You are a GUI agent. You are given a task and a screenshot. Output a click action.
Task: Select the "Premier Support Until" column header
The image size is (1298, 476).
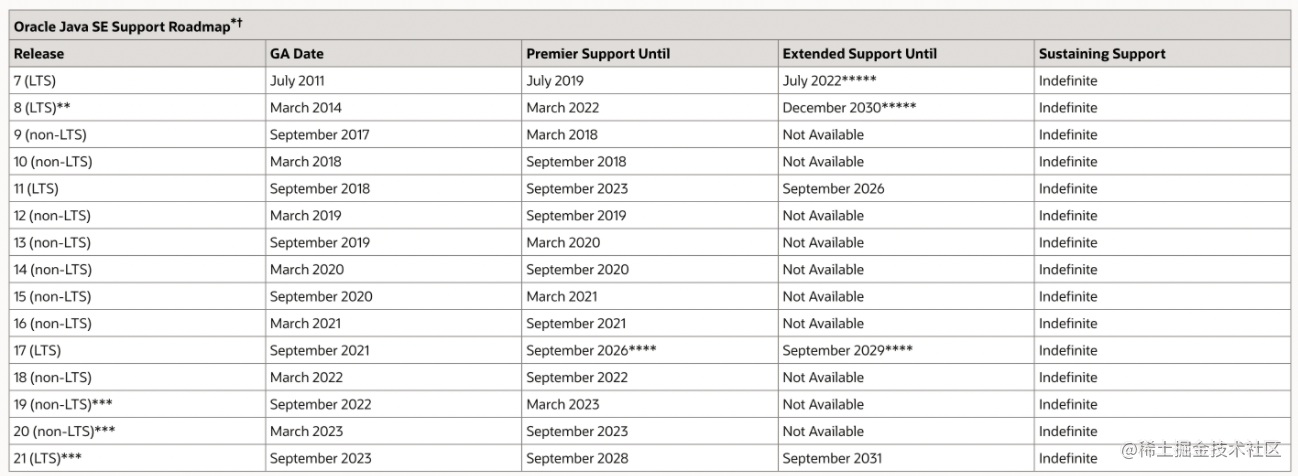[x=598, y=54]
